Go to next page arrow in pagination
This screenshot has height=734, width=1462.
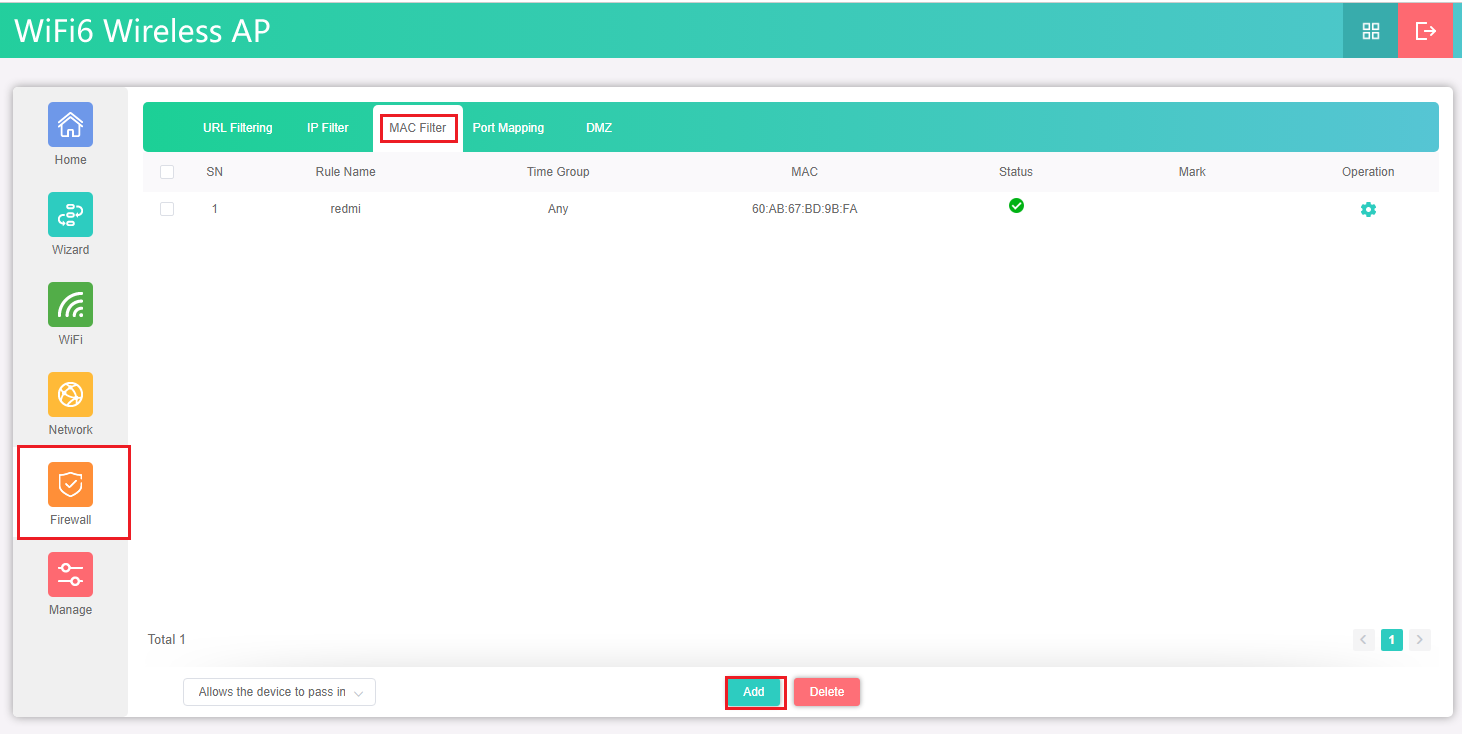(1419, 640)
